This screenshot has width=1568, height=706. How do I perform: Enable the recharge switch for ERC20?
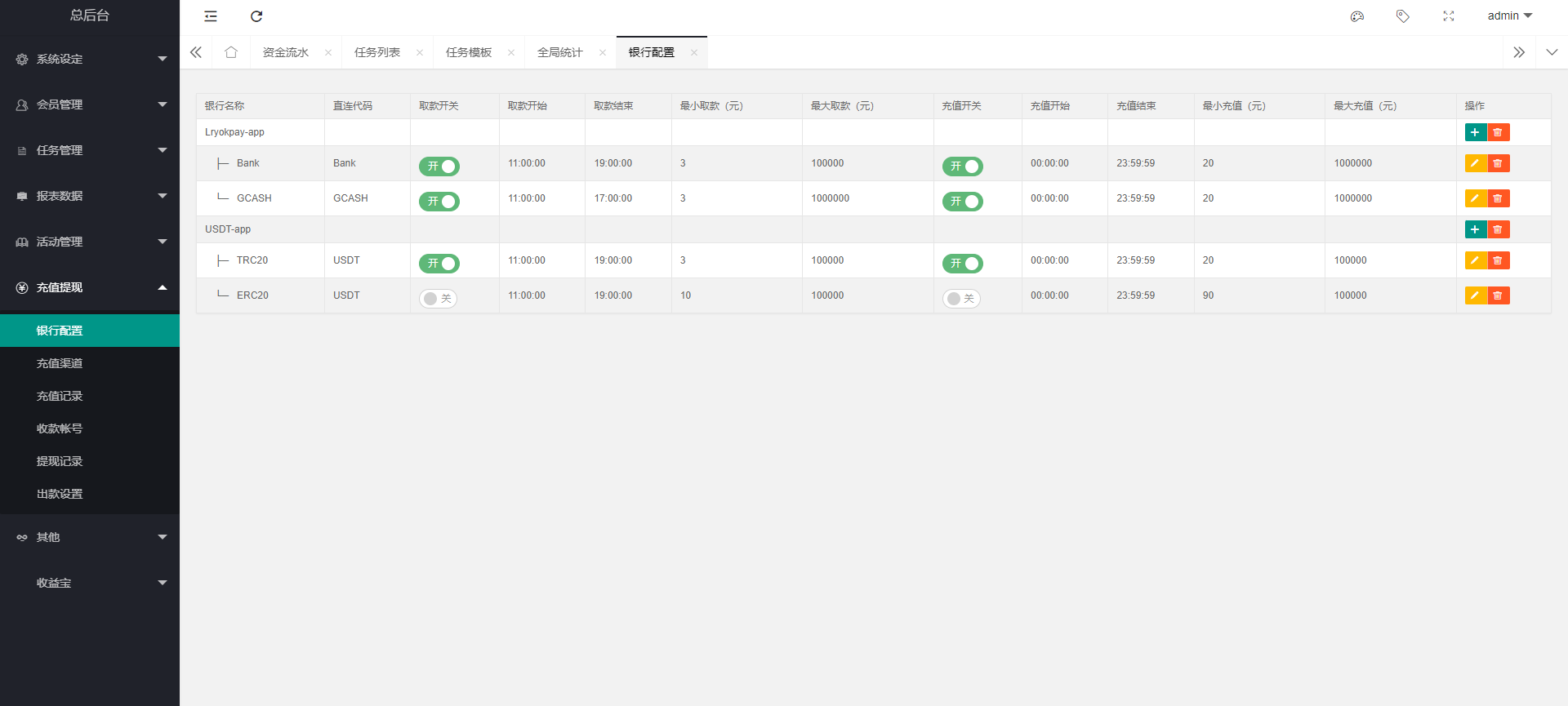point(962,299)
